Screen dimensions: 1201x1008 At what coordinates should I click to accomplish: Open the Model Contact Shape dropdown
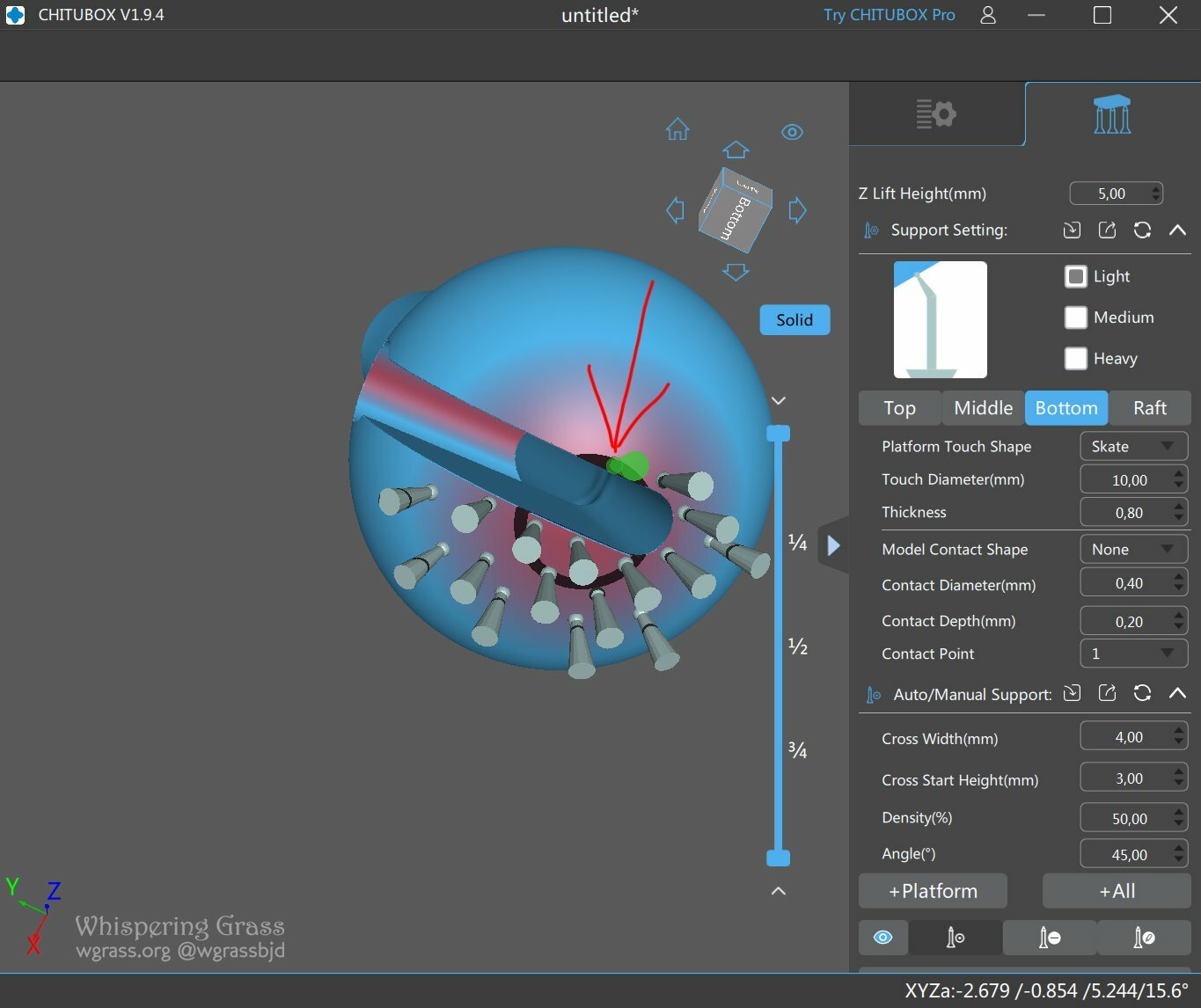(1133, 549)
